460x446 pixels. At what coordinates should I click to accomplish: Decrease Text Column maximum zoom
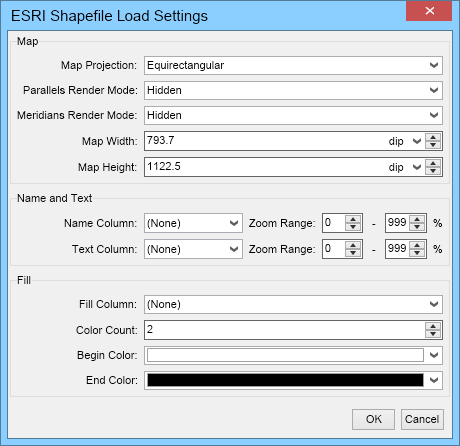pyautogui.click(x=417, y=253)
